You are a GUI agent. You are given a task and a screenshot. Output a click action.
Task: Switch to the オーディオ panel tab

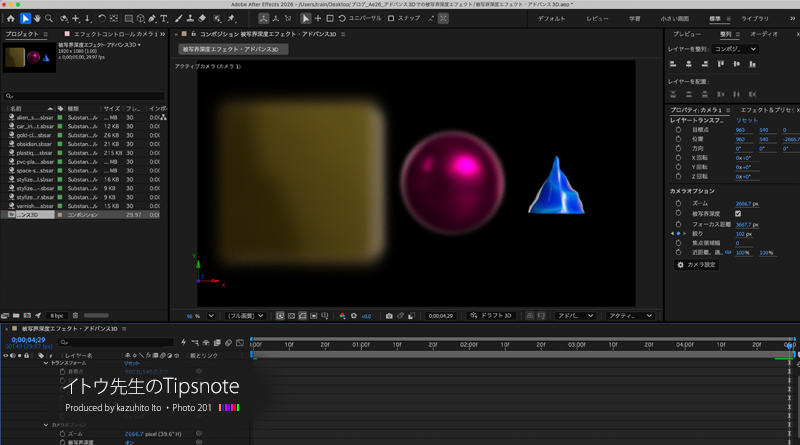[764, 34]
